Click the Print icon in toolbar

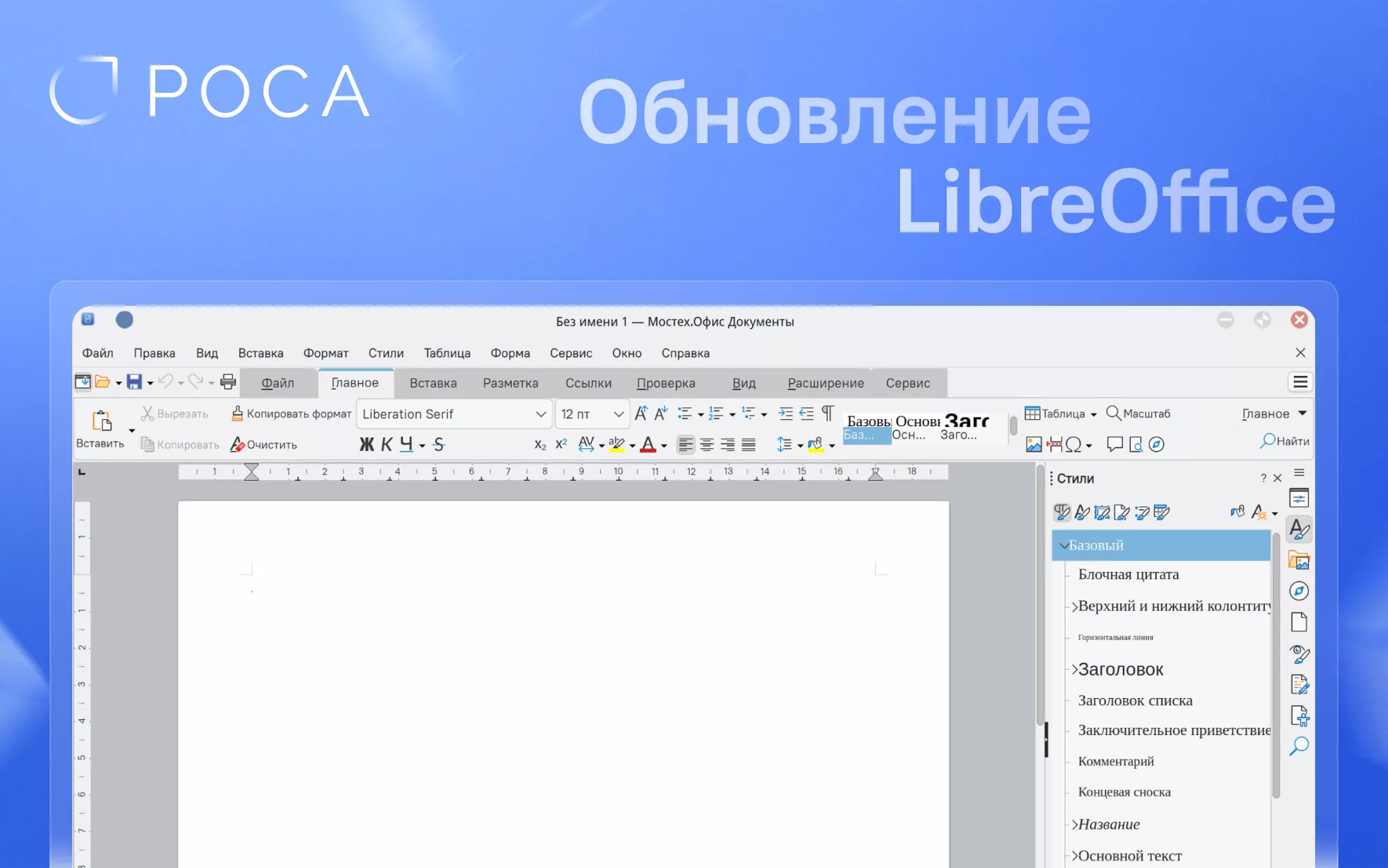point(227,382)
